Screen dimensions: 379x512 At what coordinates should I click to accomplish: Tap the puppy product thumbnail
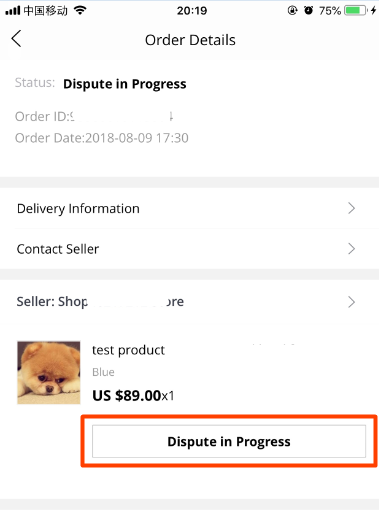pyautogui.click(x=49, y=372)
